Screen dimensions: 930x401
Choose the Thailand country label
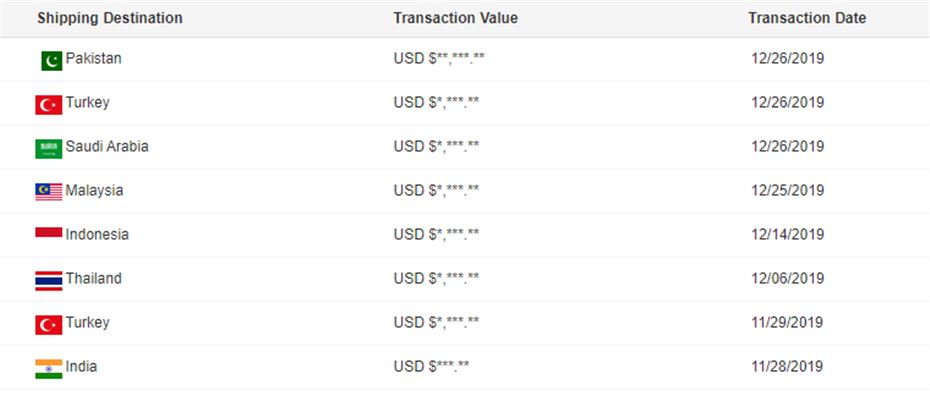(x=93, y=278)
